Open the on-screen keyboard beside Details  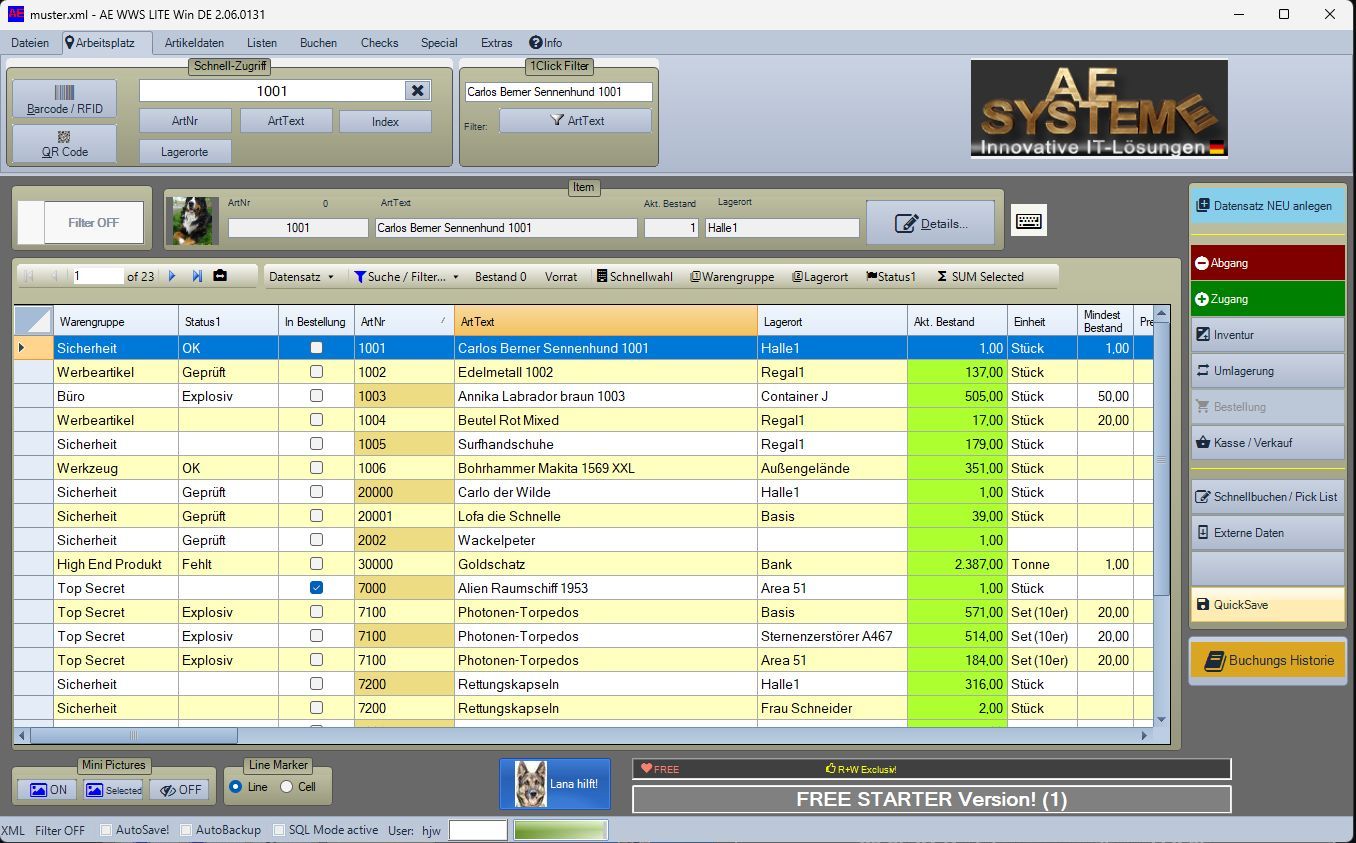click(1029, 220)
